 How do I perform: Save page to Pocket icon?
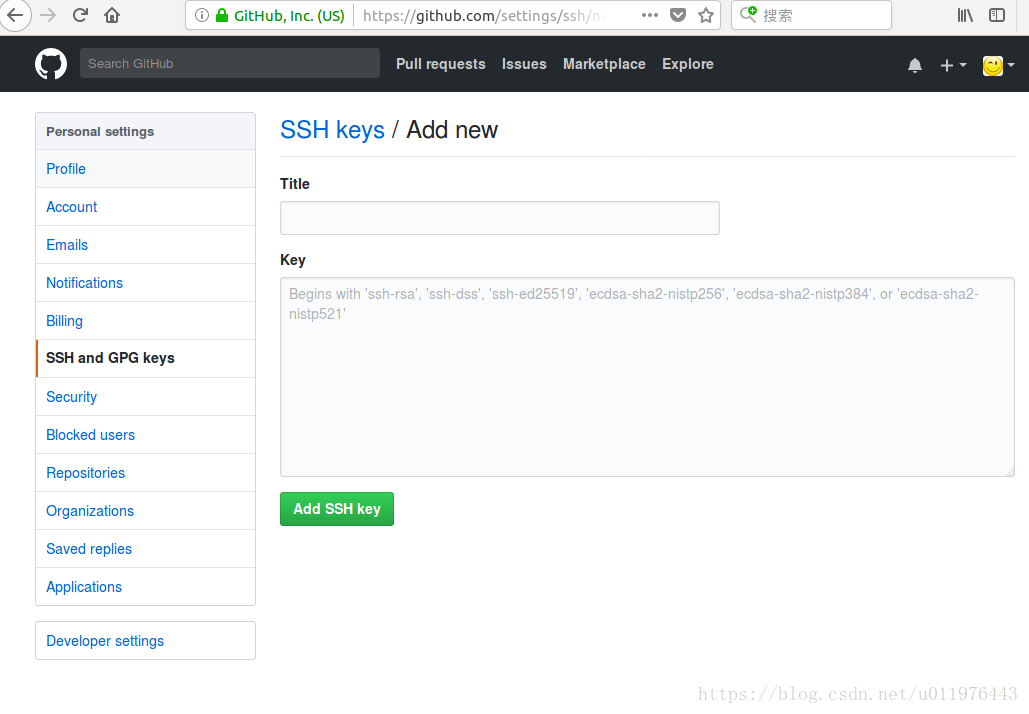click(x=678, y=15)
